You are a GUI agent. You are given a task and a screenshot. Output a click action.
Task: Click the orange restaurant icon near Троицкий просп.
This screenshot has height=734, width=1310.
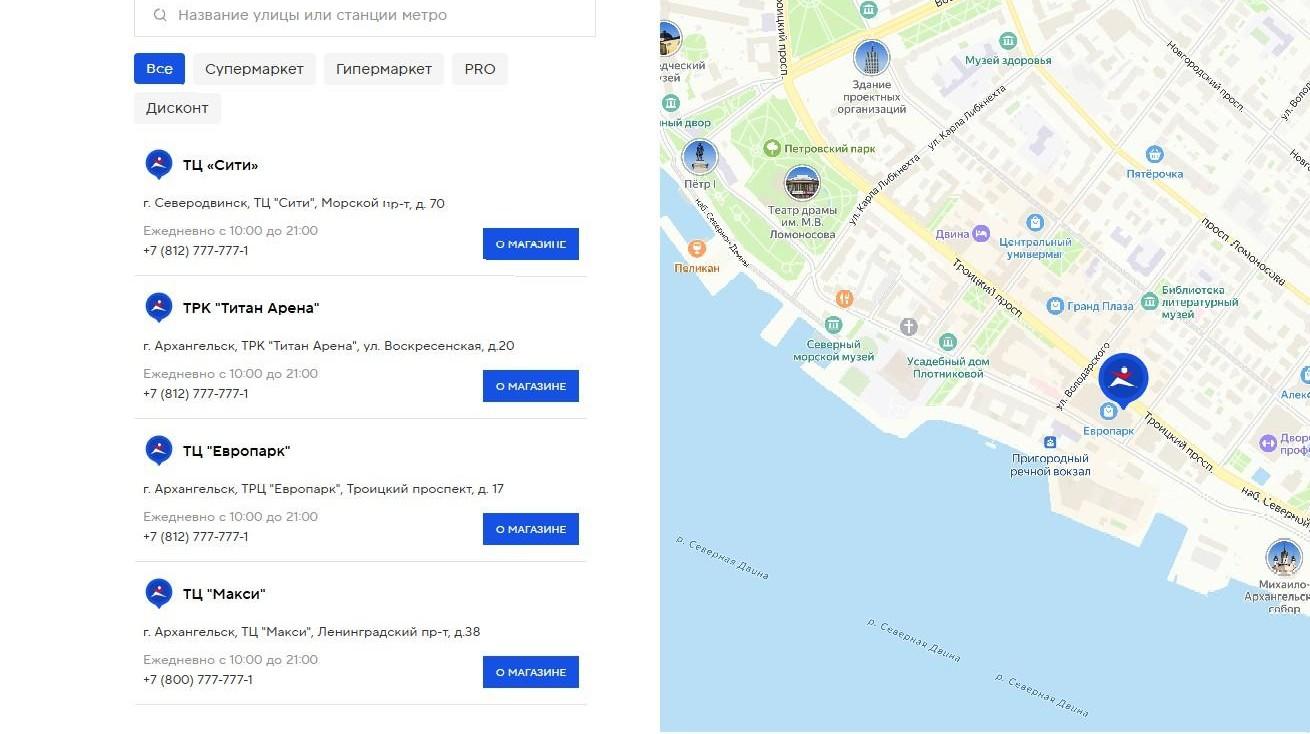[844, 298]
